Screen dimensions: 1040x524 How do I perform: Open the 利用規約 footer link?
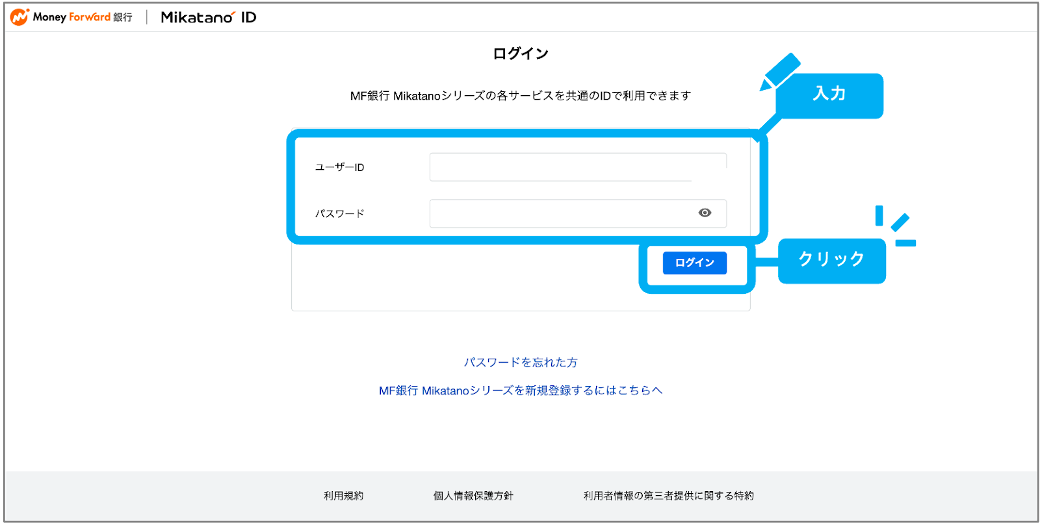coord(344,495)
